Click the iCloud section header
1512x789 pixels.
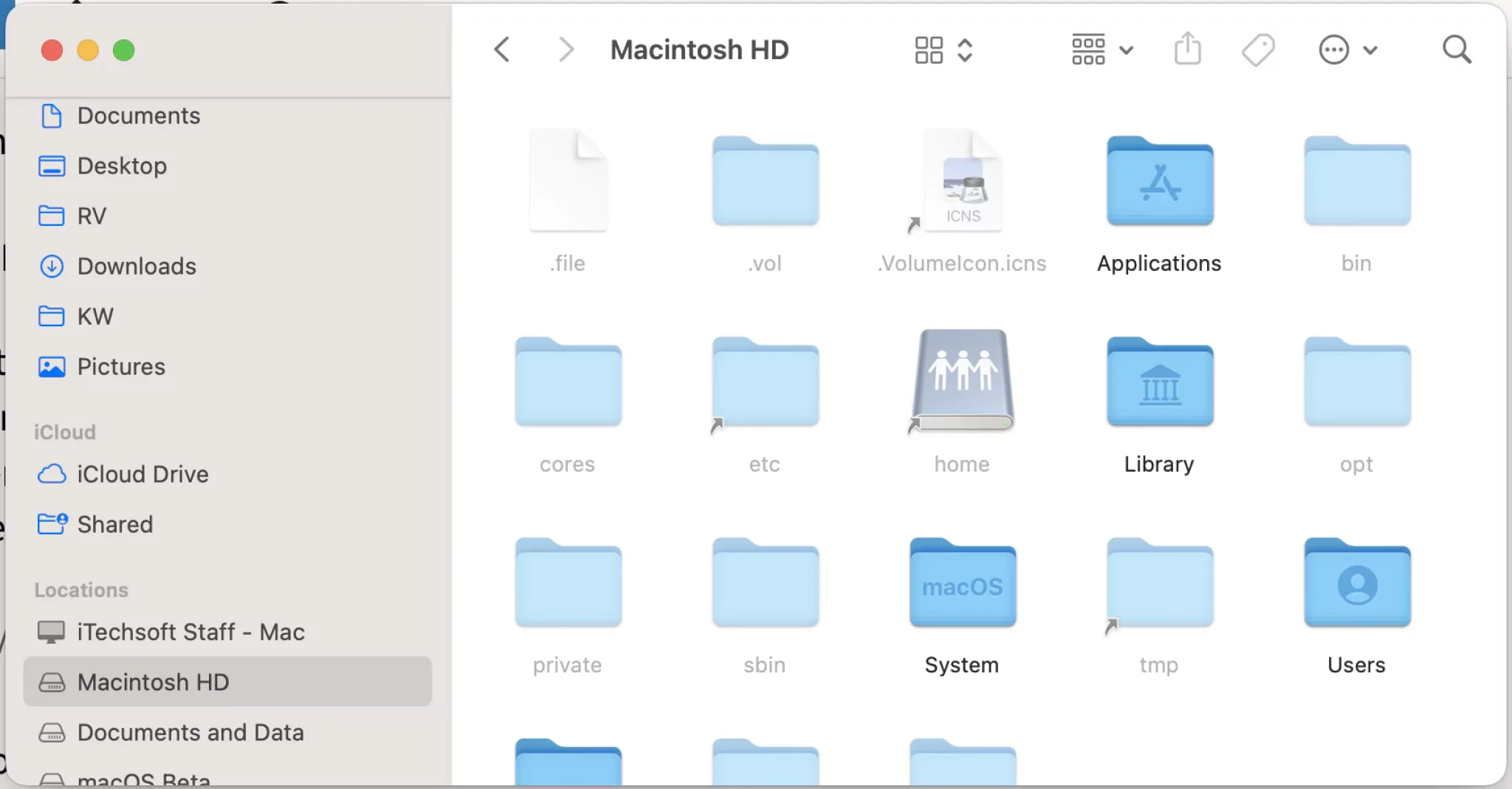coord(65,432)
